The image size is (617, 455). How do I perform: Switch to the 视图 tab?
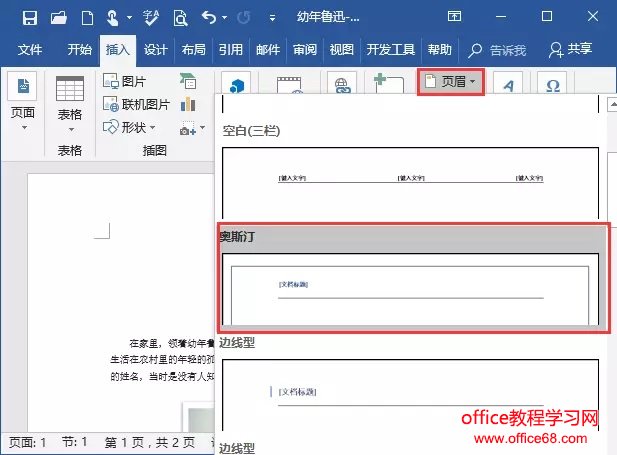coord(342,50)
